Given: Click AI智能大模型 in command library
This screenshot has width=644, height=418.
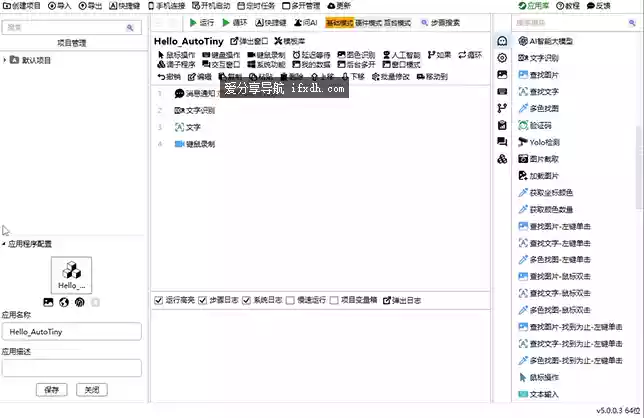Looking at the screenshot, I should [x=545, y=41].
